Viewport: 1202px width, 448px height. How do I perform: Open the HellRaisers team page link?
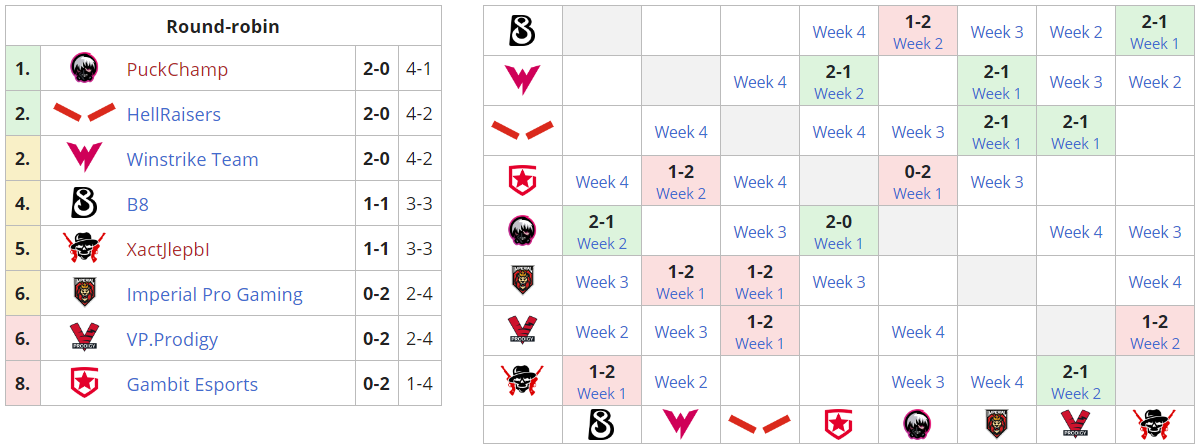(173, 114)
